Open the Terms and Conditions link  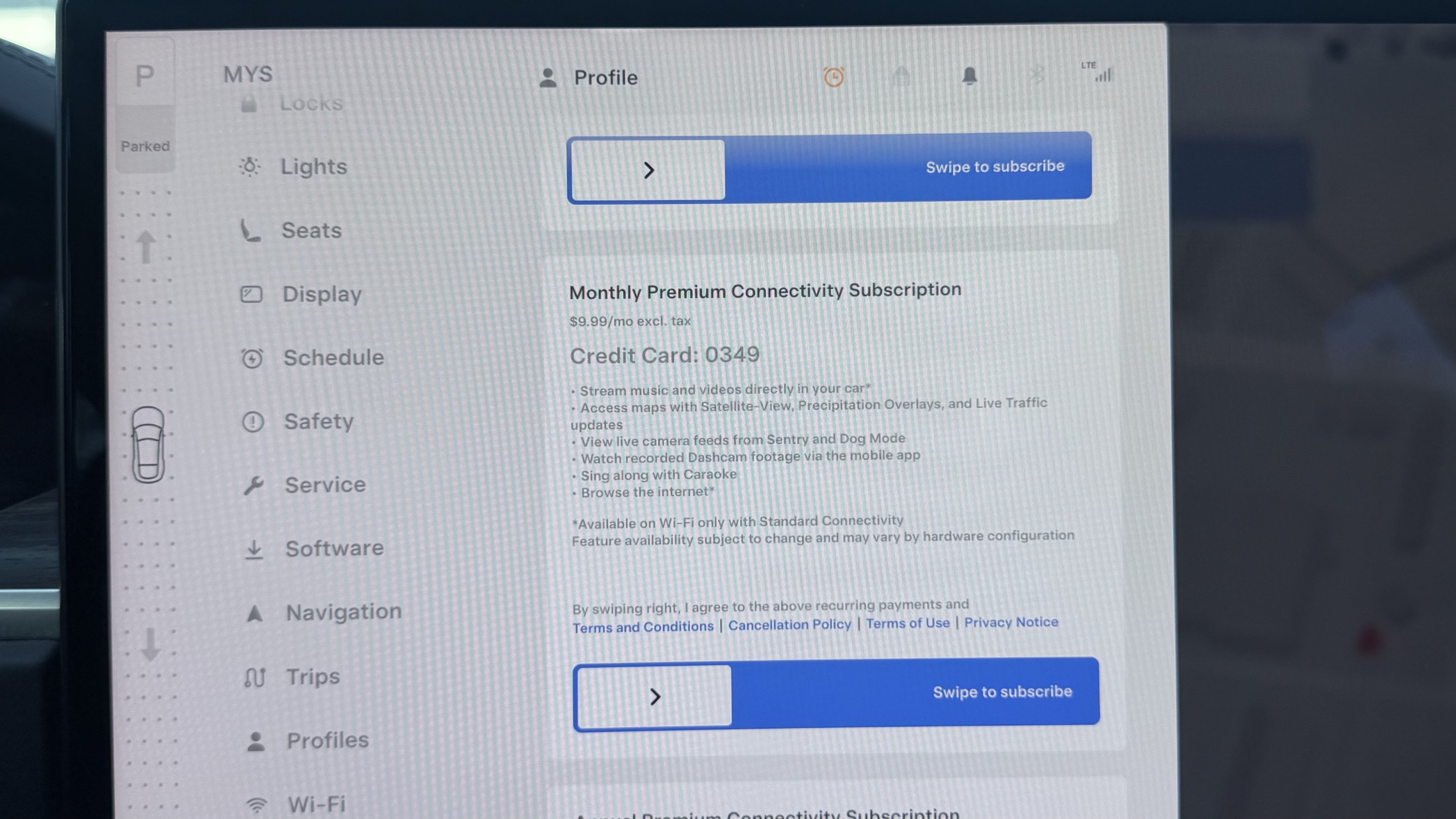tap(643, 627)
